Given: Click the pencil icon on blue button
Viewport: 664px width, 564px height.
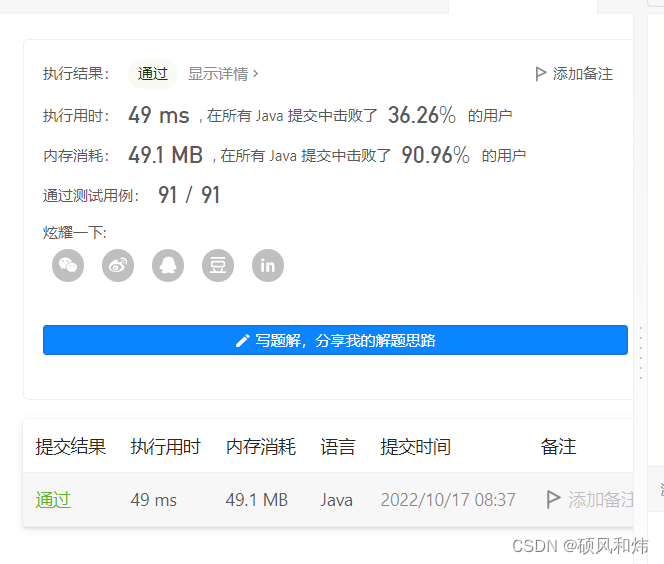Looking at the screenshot, I should pyautogui.click(x=242, y=340).
